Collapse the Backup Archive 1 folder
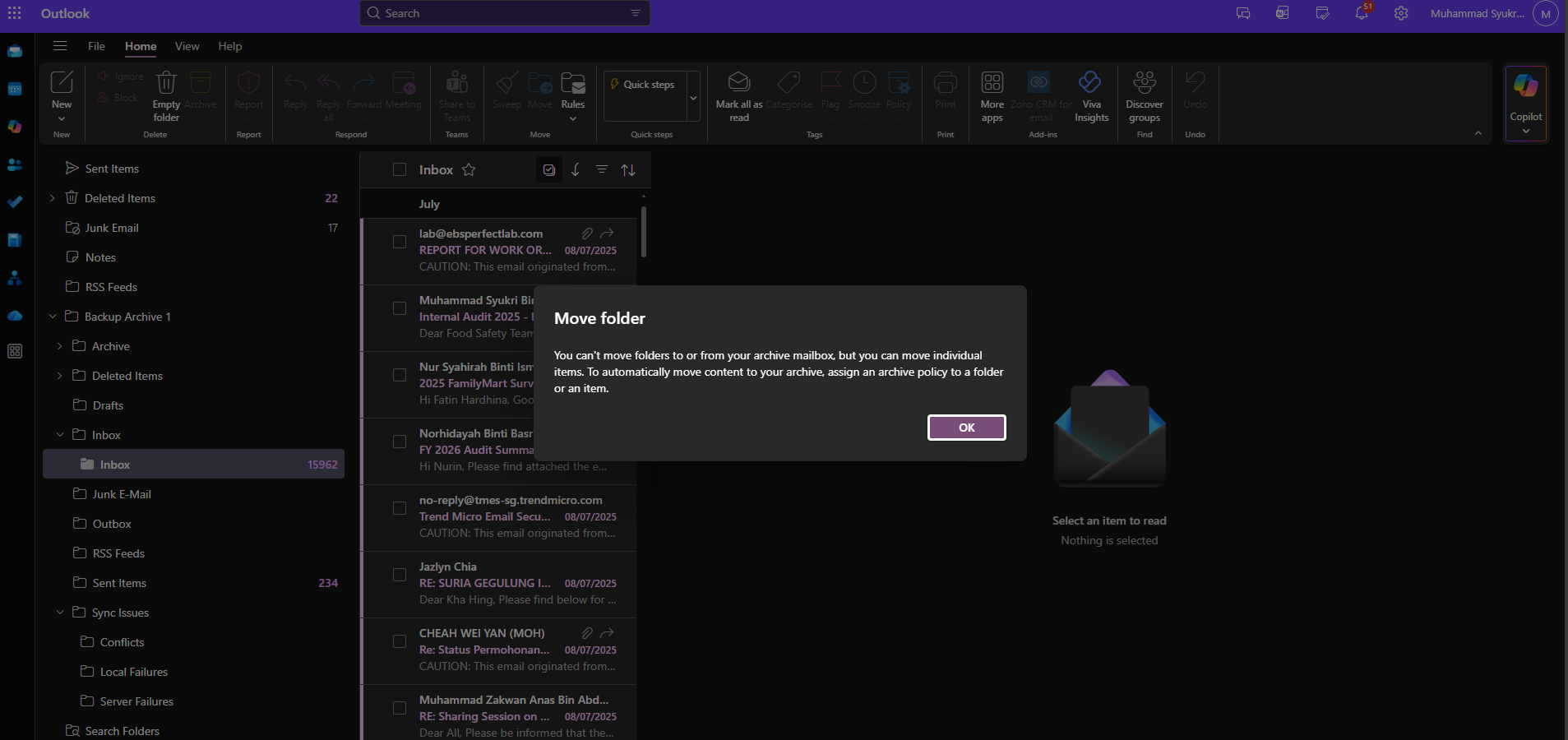Screen dimensions: 1568x740 coord(52,316)
